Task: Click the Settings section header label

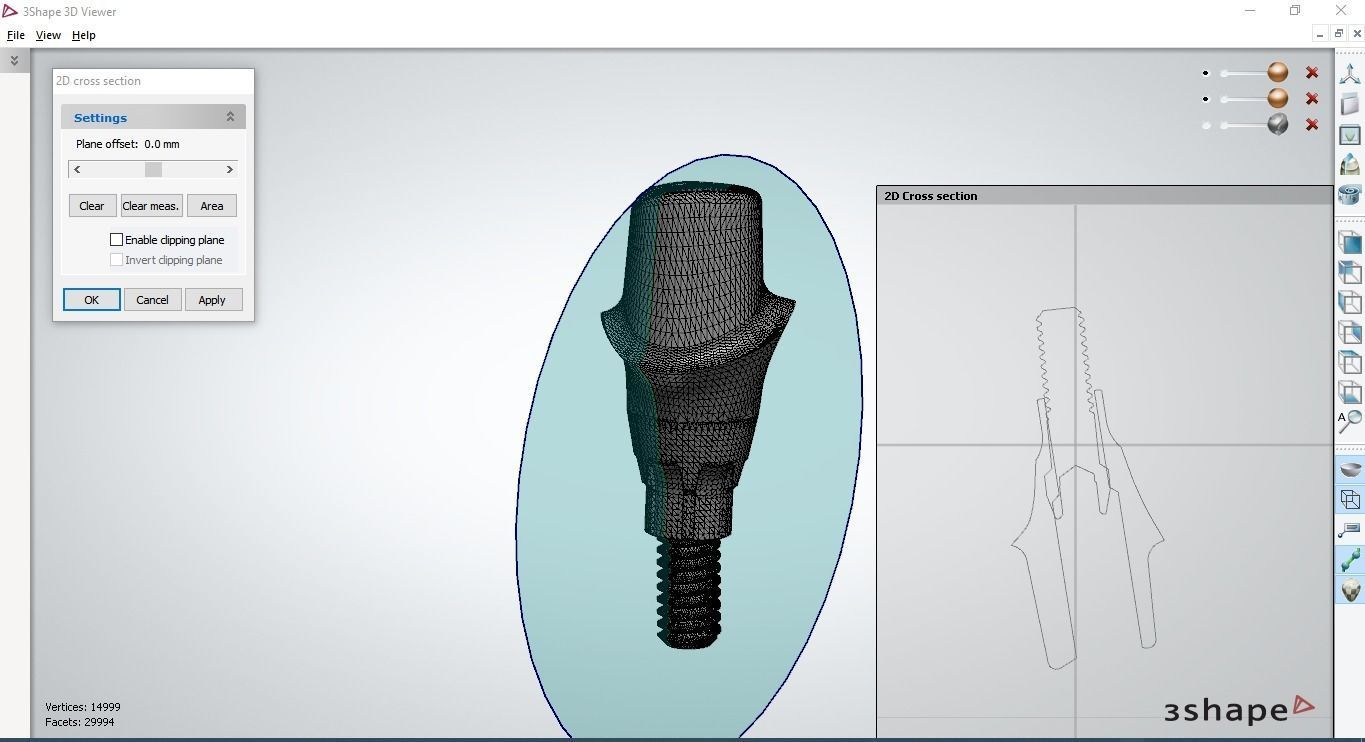Action: coord(100,118)
